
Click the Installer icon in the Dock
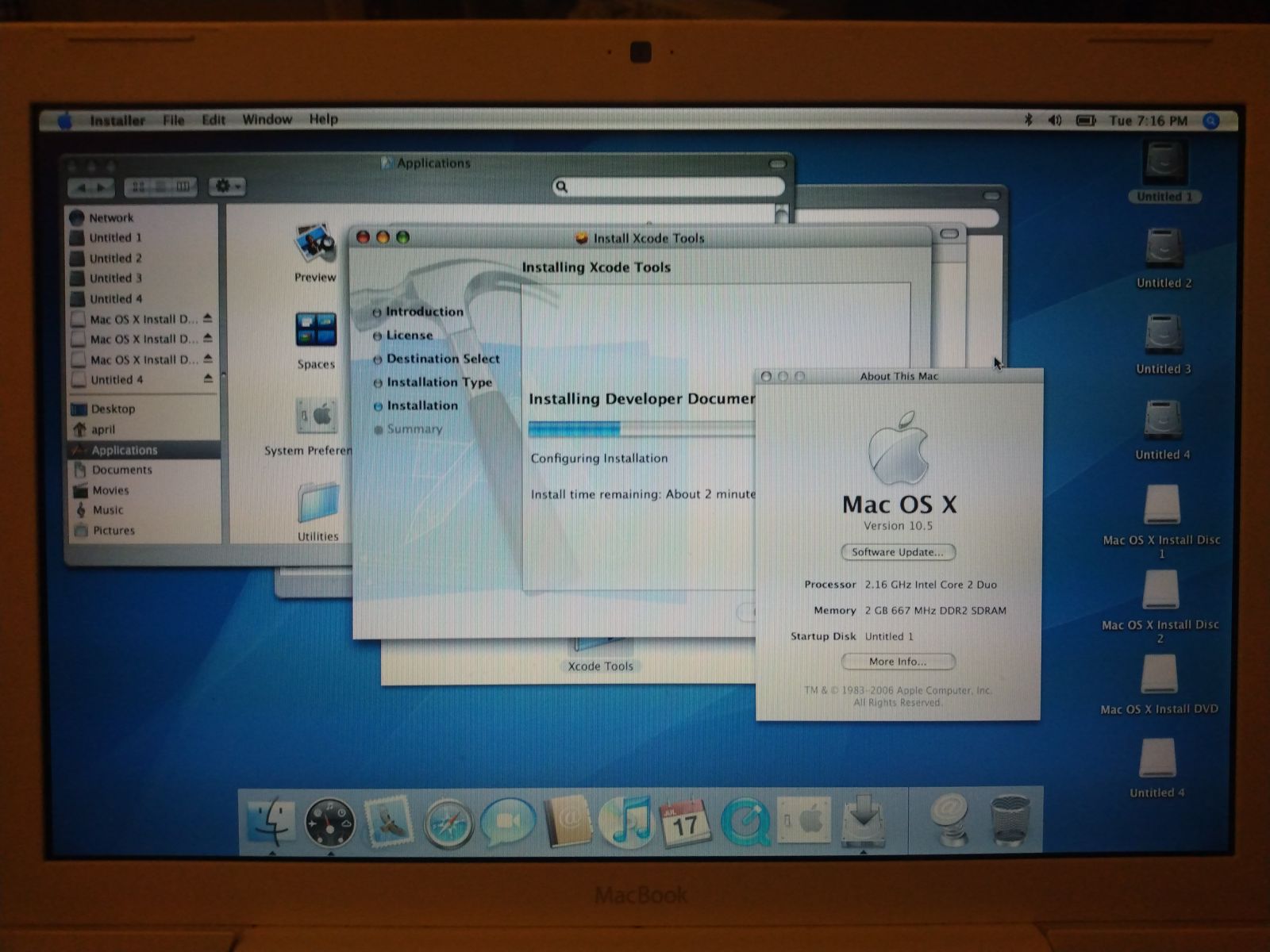[x=863, y=821]
